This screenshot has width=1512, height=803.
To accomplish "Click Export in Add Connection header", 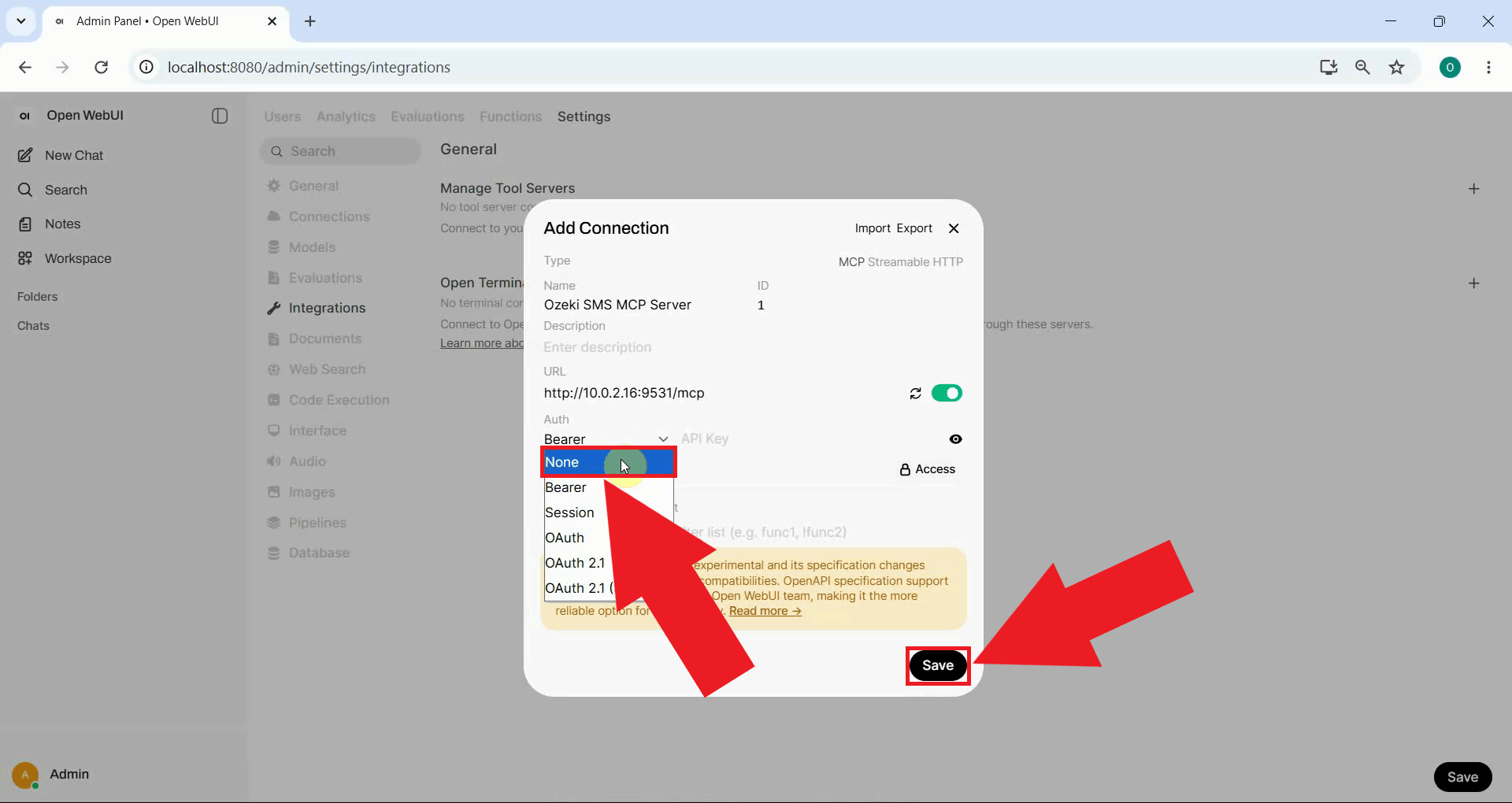I will pyautogui.click(x=914, y=228).
